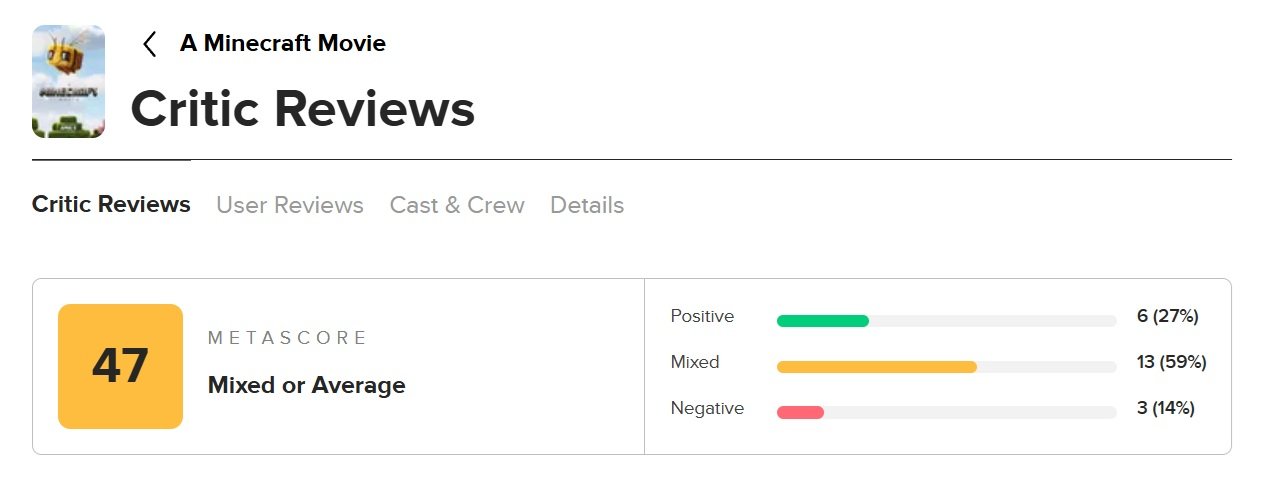
Task: Click the green Positive reviews bar
Action: click(x=823, y=321)
